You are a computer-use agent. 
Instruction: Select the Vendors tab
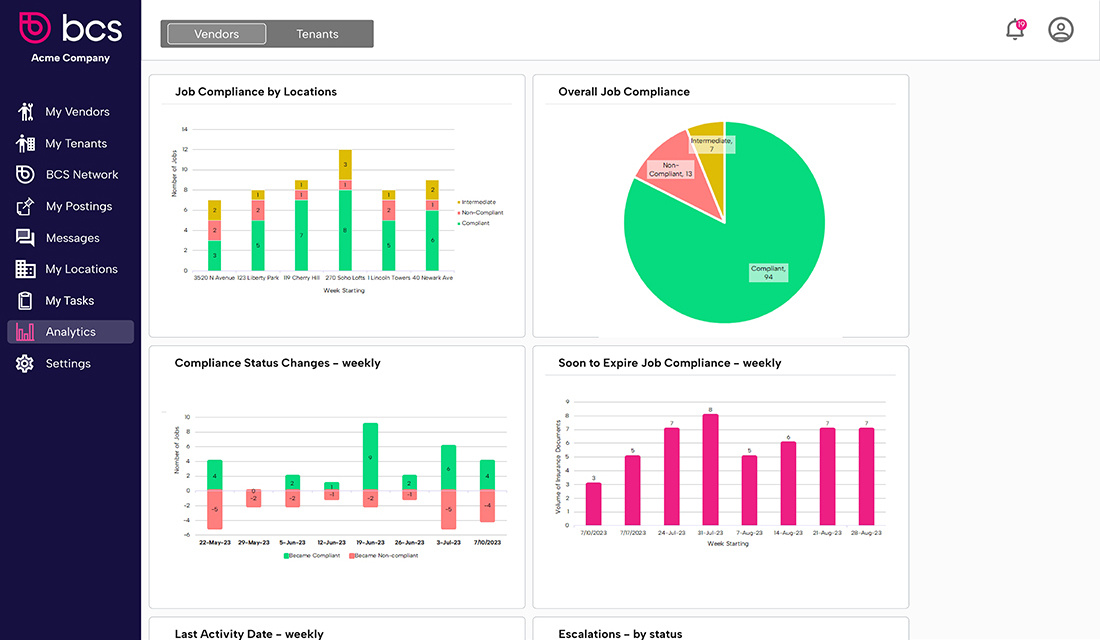coord(214,33)
